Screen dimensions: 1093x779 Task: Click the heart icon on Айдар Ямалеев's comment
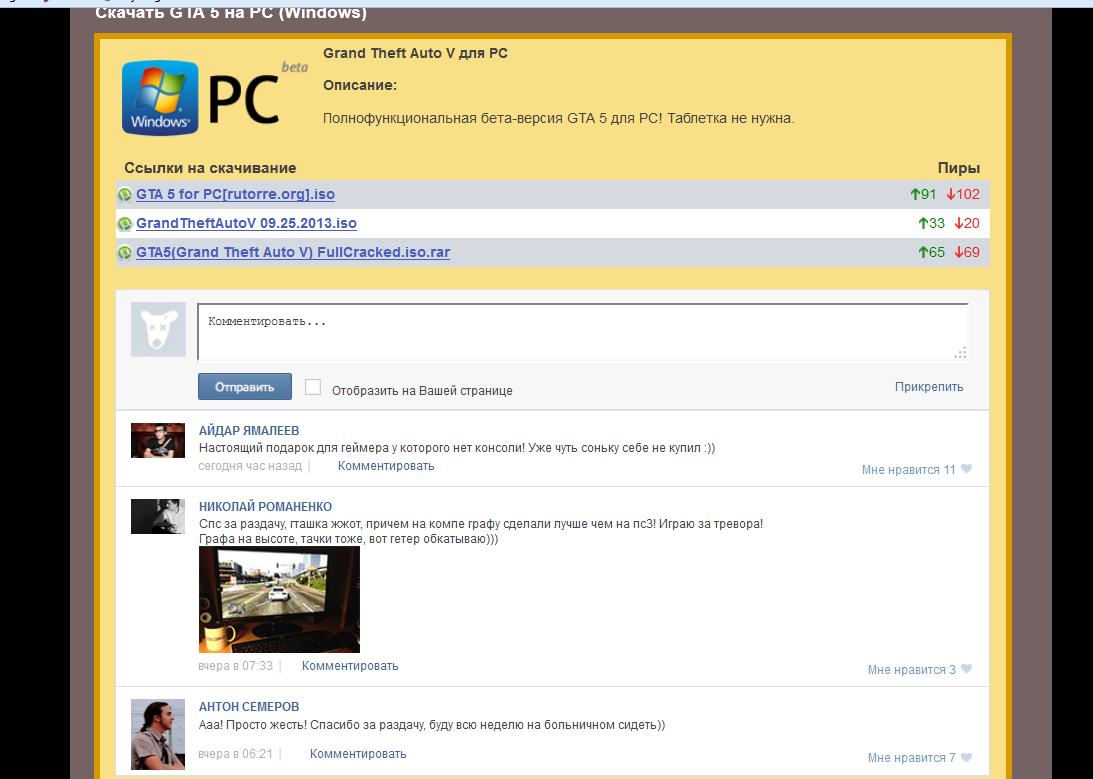pyautogui.click(x=966, y=469)
